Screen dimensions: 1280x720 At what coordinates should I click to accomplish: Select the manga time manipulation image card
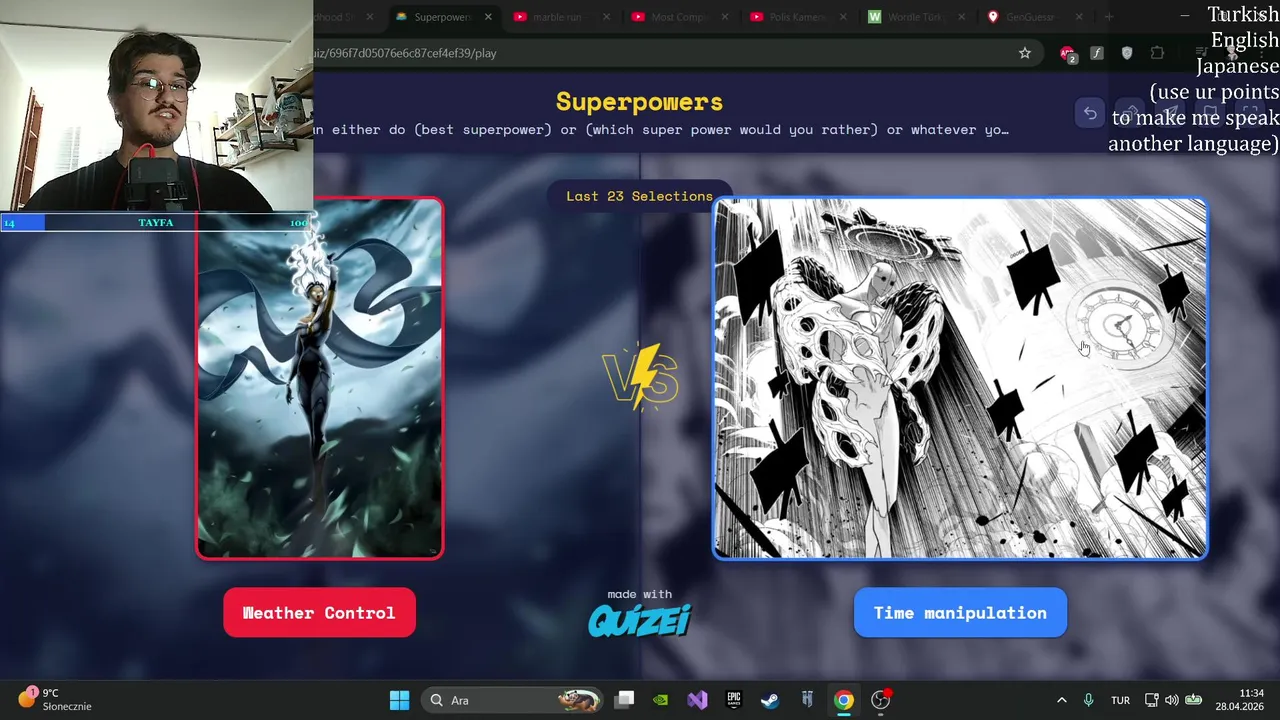pyautogui.click(x=960, y=378)
